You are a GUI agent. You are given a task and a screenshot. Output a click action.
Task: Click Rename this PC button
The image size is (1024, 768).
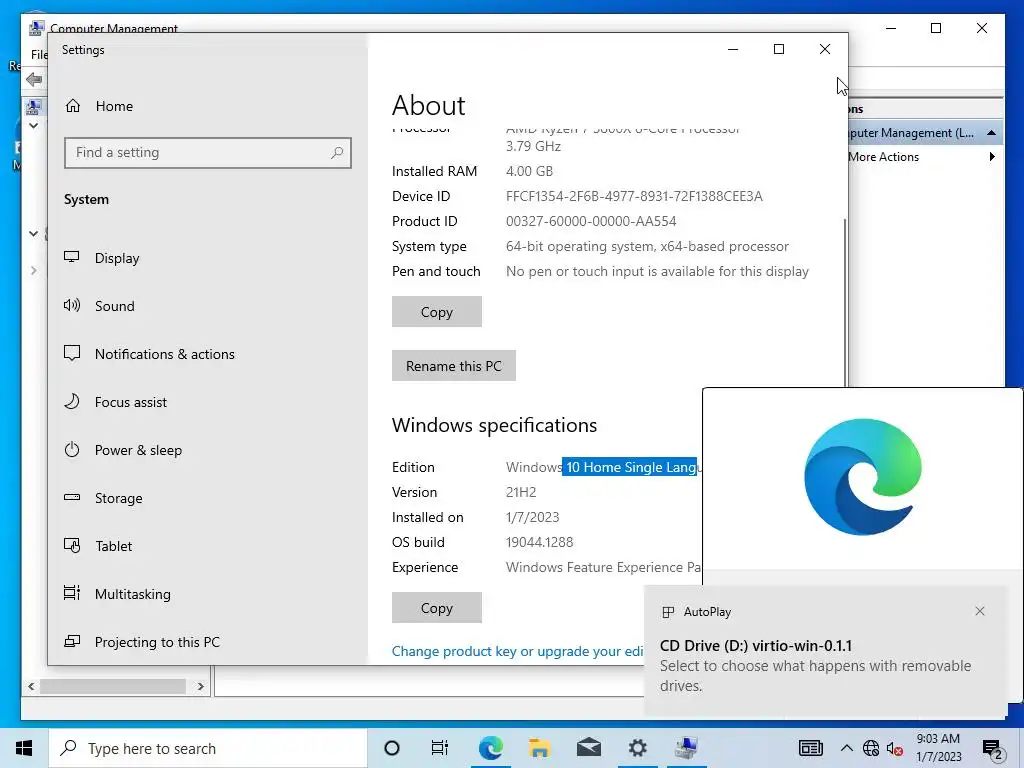453,366
